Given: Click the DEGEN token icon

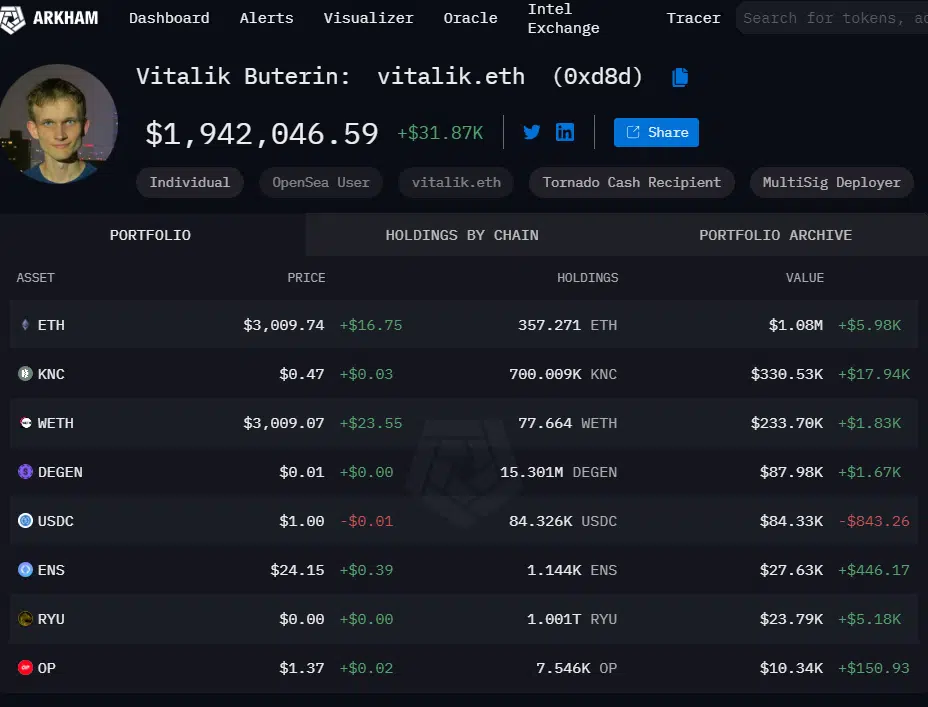Looking at the screenshot, I should (25, 472).
